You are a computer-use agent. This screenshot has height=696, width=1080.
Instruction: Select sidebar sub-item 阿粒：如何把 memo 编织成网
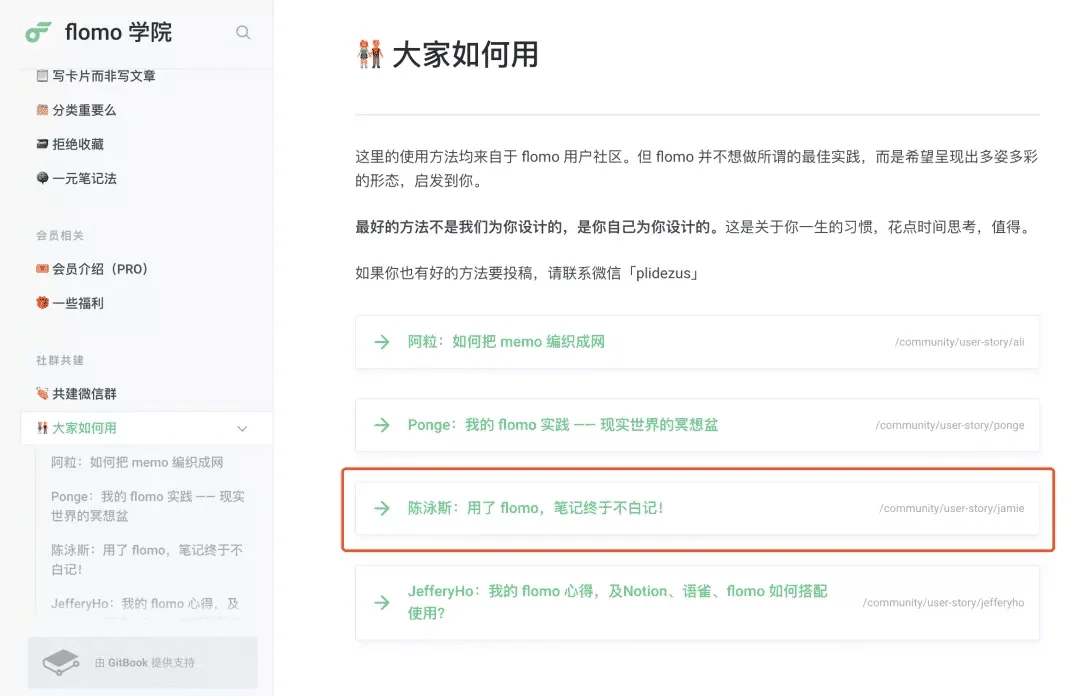tap(137, 462)
